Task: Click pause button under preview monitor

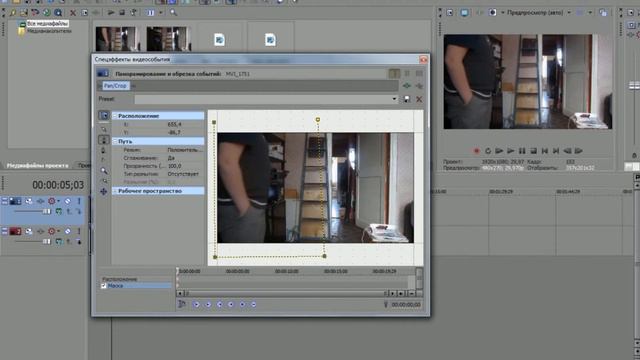Action: [x=522, y=151]
